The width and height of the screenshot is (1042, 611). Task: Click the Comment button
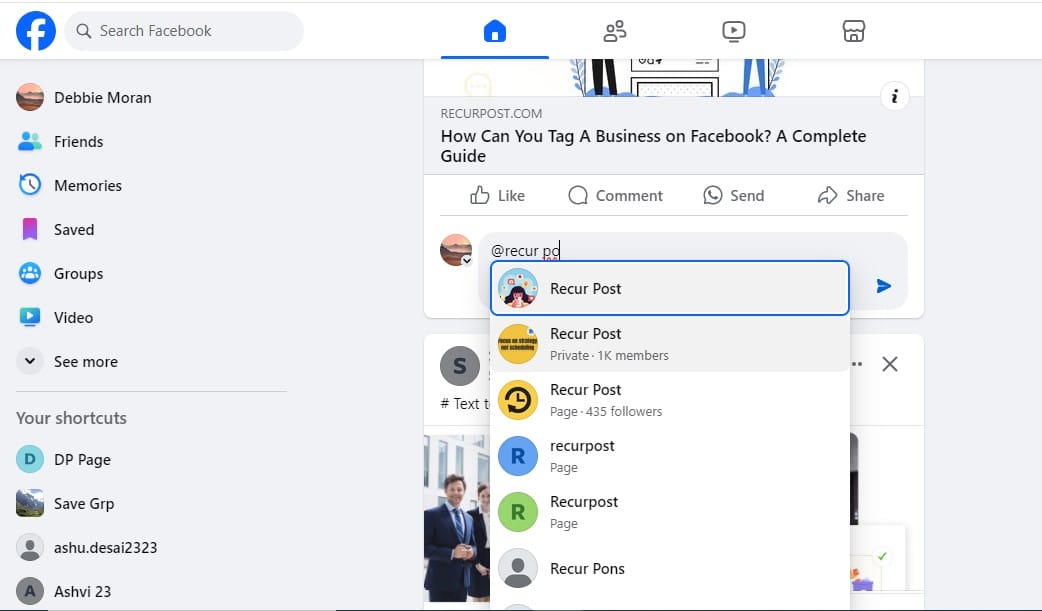pyautogui.click(x=615, y=195)
